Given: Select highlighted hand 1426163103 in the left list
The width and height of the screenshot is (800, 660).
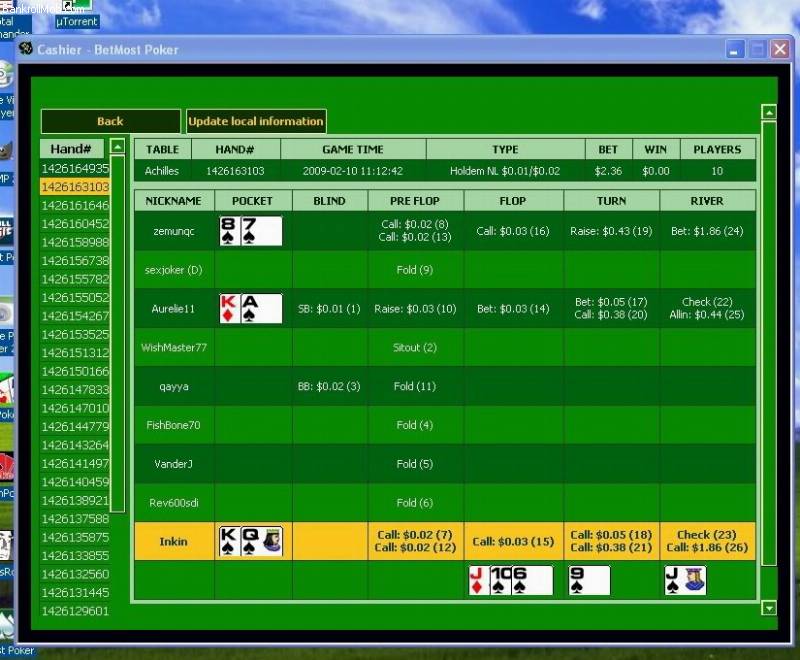Looking at the screenshot, I should tap(75, 187).
